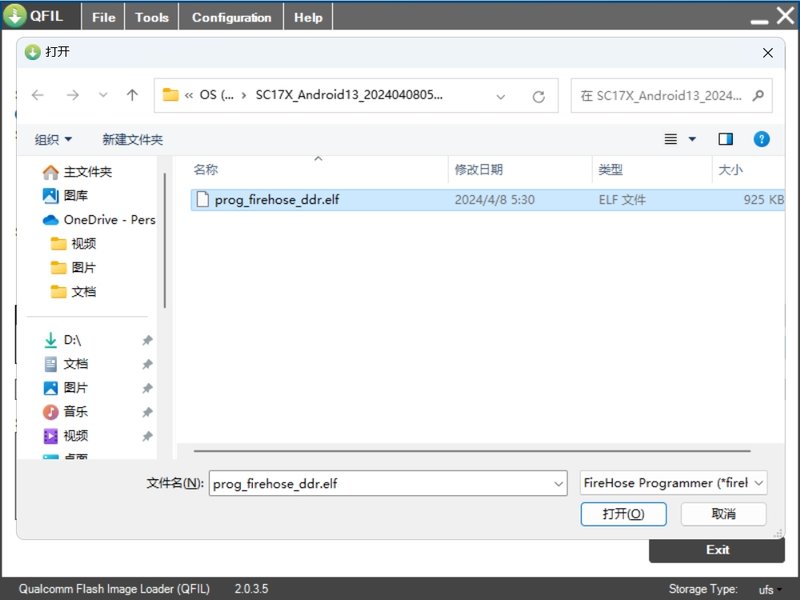The width and height of the screenshot is (800, 600).
Task: Select the OS drive path segment
Action: pyautogui.click(x=216, y=95)
